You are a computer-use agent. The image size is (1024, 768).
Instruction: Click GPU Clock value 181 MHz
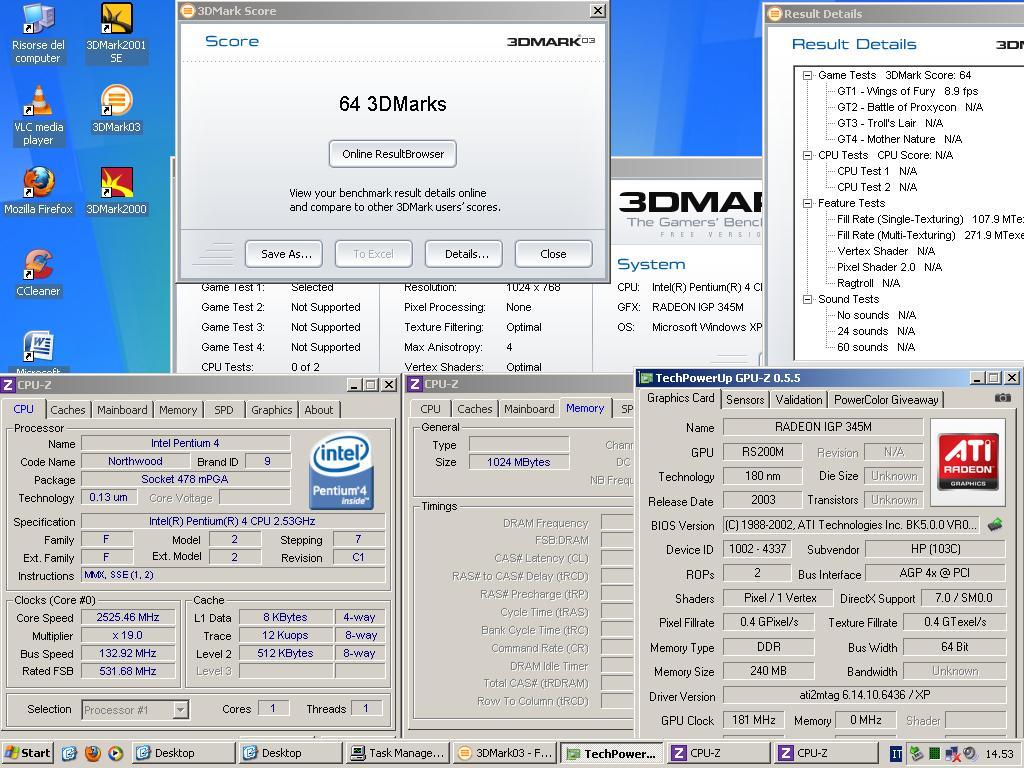click(753, 720)
